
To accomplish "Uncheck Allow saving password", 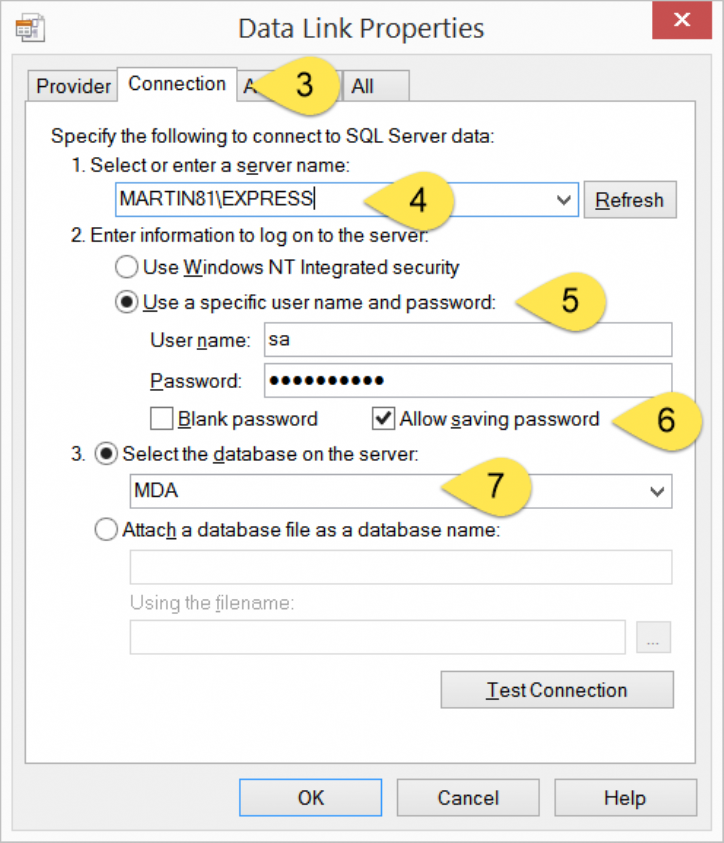I will click(384, 418).
